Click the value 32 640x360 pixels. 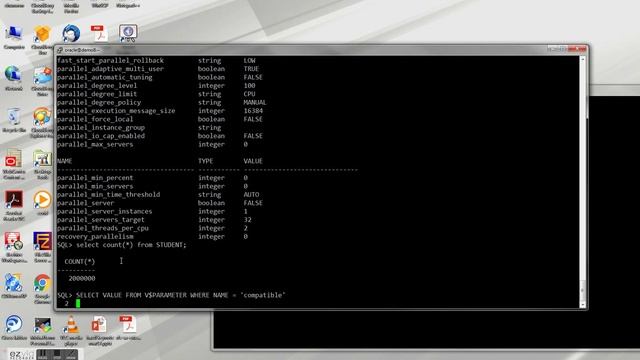click(247, 220)
